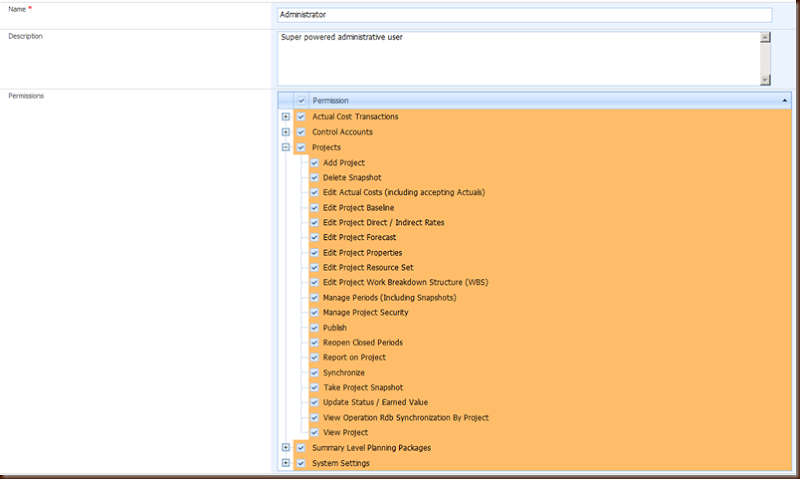Uncheck the Projects group checkbox
Screen dimensions: 800x479
[x=301, y=147]
